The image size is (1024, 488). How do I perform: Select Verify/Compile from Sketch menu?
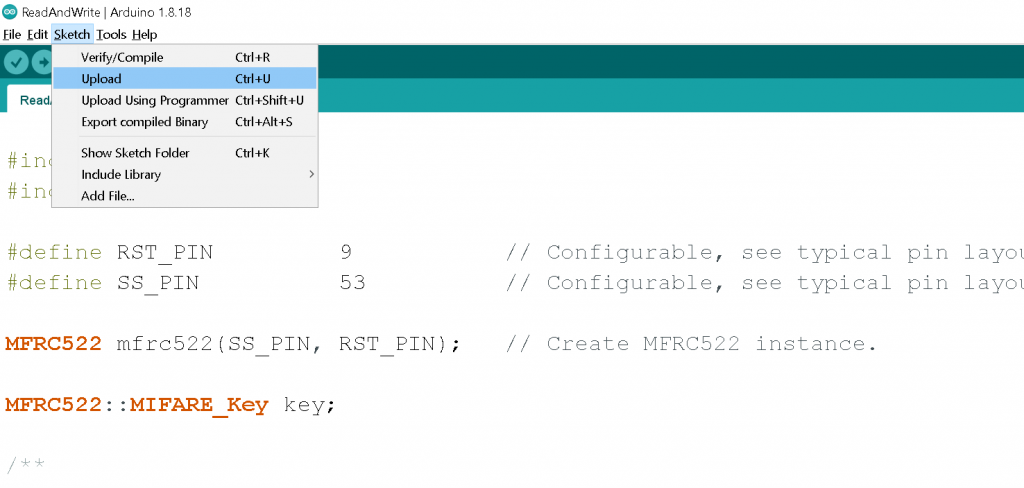(122, 57)
